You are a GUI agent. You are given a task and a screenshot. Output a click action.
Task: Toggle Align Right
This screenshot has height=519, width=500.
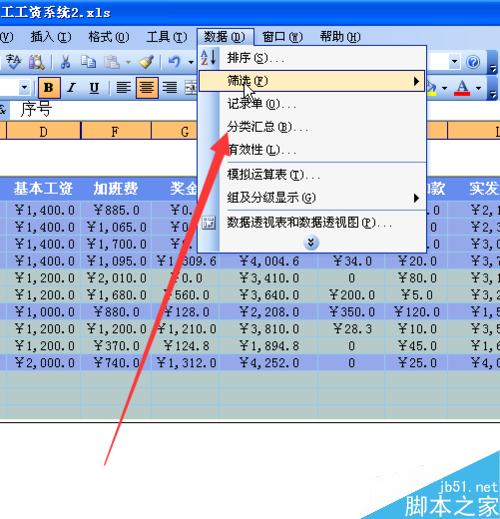point(170,88)
